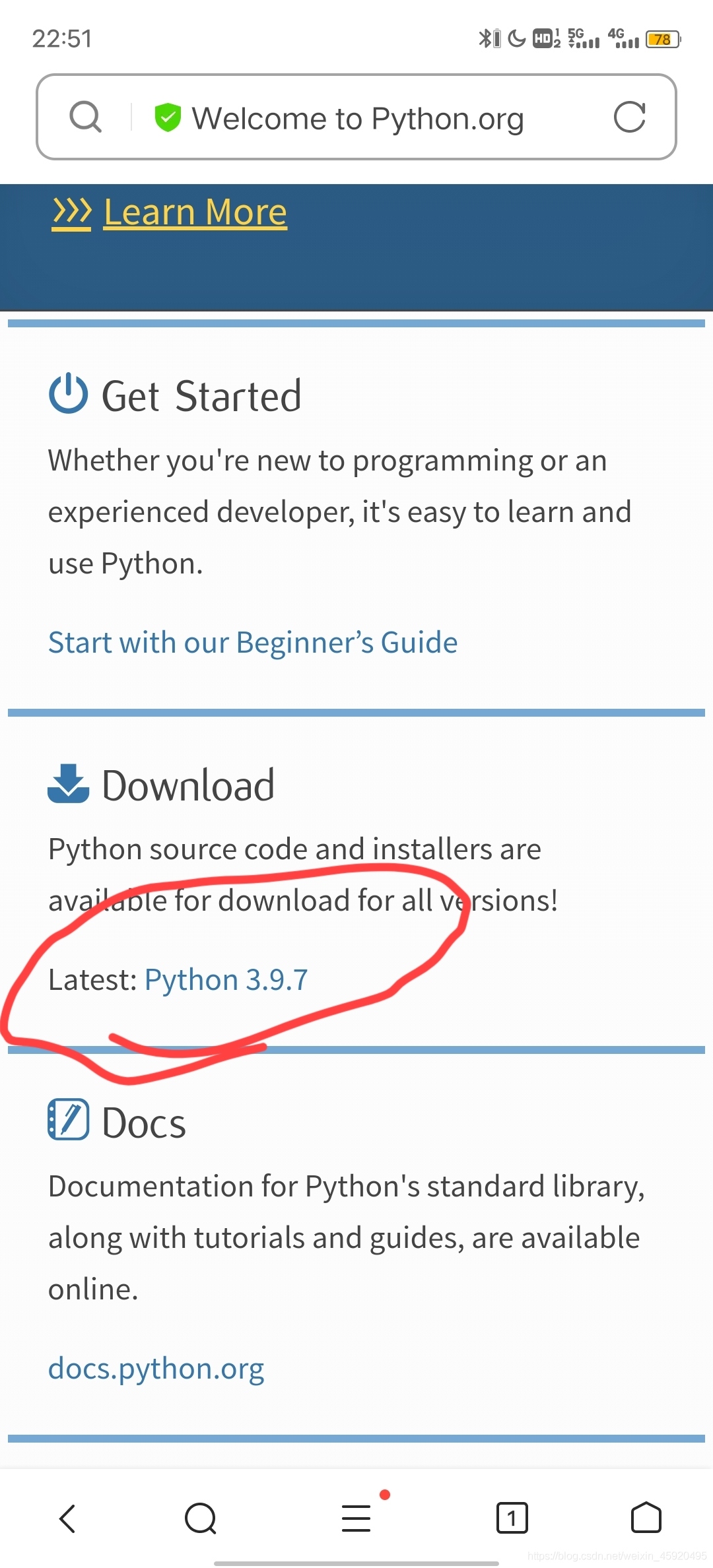713x1568 pixels.
Task: Tap the Get Started power icon
Action: [x=69, y=394]
